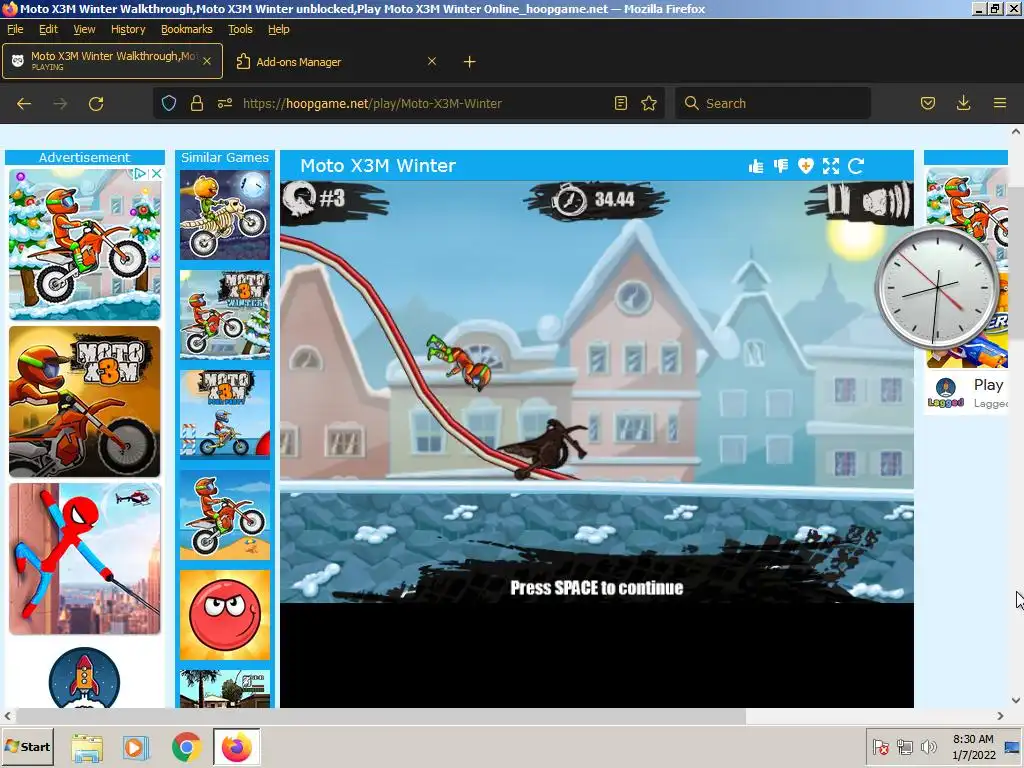Image resolution: width=1024 pixels, height=768 pixels.
Task: Click the Similar Games header
Action: pos(225,157)
